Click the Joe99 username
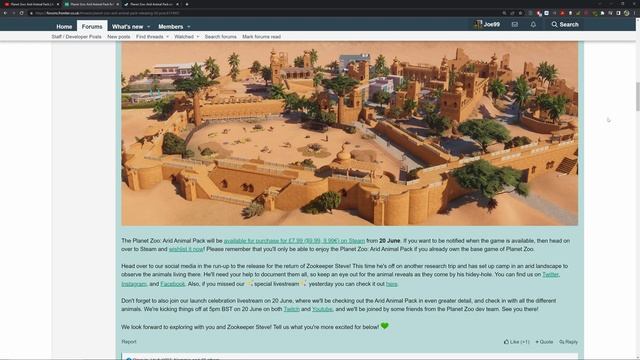Viewport: 640px width, 360px height. (492, 24)
